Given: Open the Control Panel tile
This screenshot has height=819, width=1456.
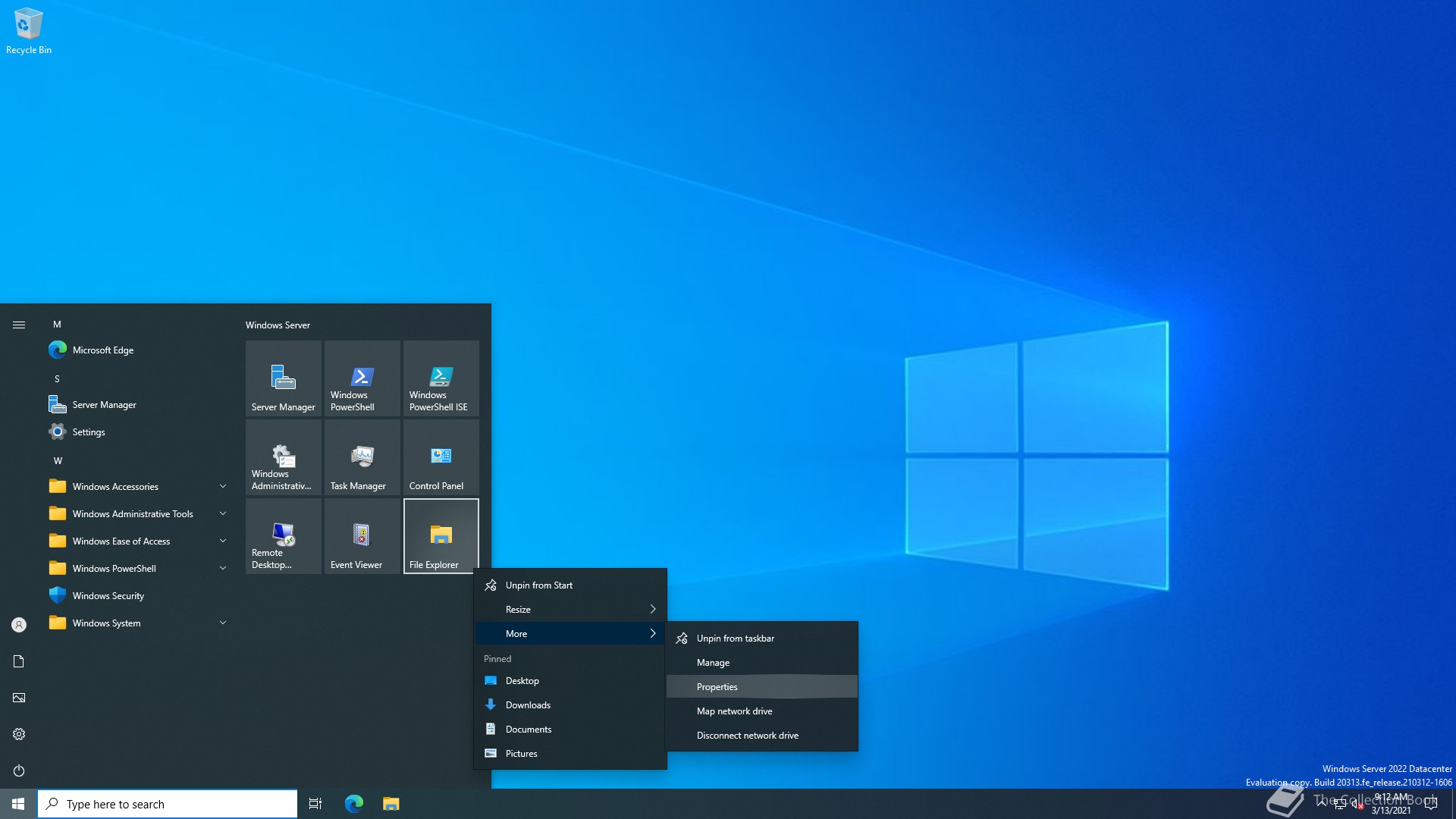Looking at the screenshot, I should [x=441, y=457].
